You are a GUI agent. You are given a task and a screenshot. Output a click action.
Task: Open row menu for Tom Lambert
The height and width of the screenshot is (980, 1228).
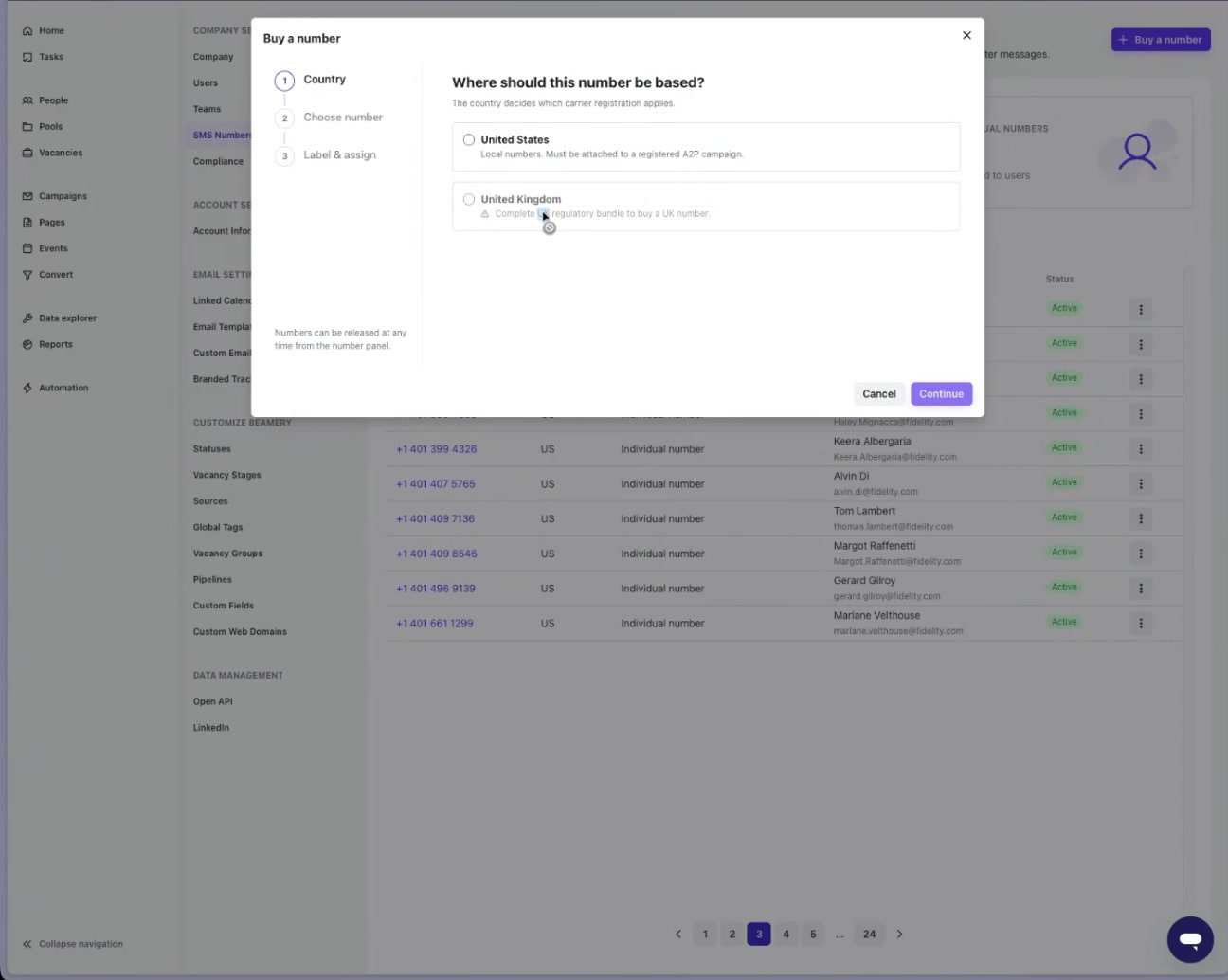pos(1141,519)
